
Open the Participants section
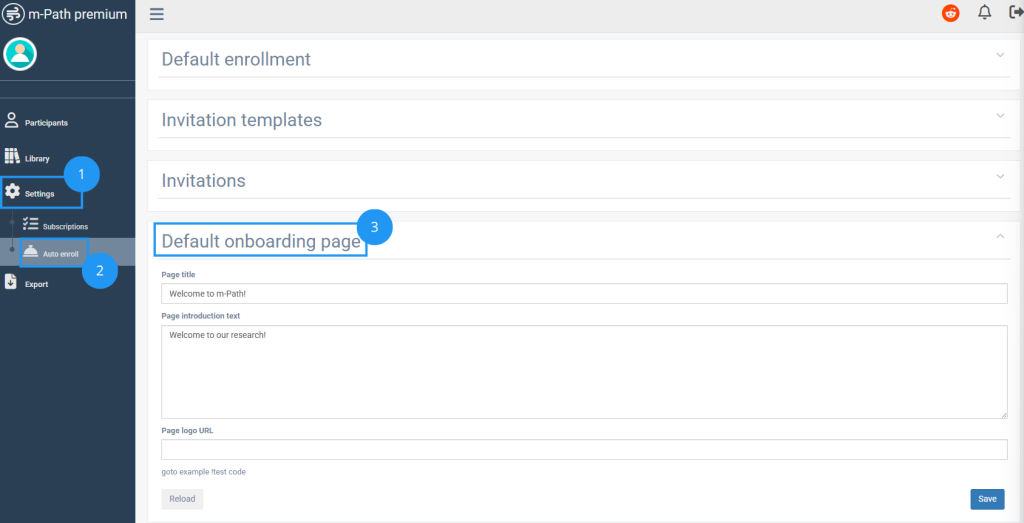point(45,122)
